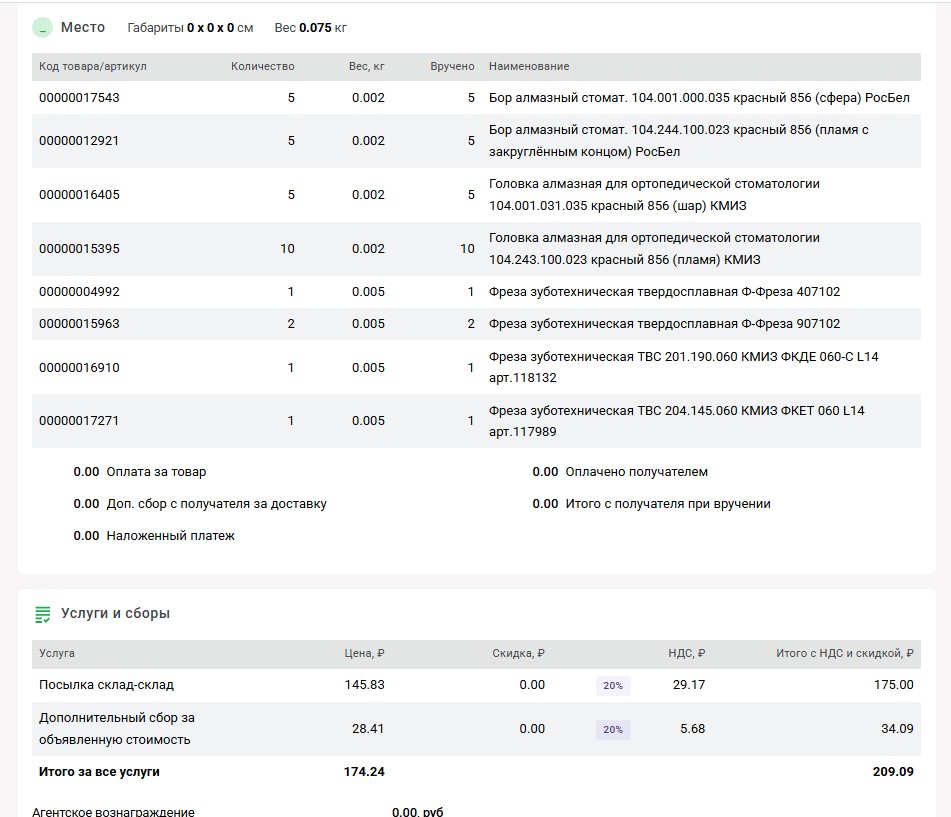Viewport: 951px width, 817px height.
Task: Click the 20% badge in Дополнительный сбор row
Action: point(613,729)
